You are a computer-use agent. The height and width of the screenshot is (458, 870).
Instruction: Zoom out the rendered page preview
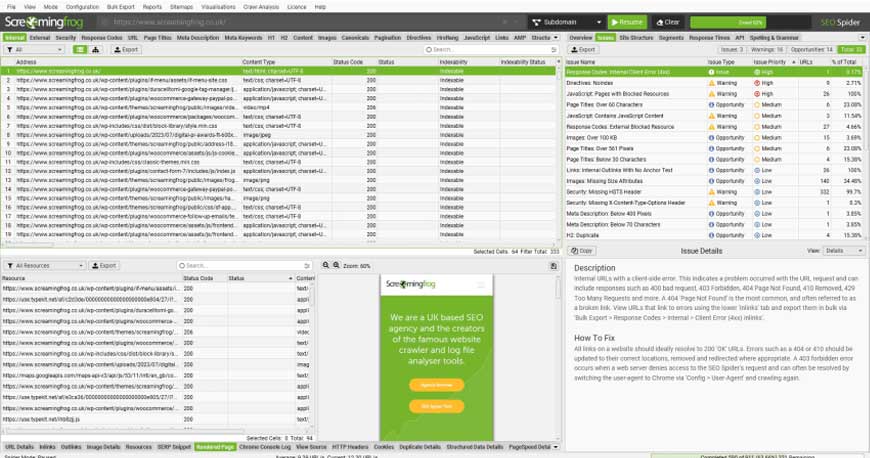[x=326, y=265]
